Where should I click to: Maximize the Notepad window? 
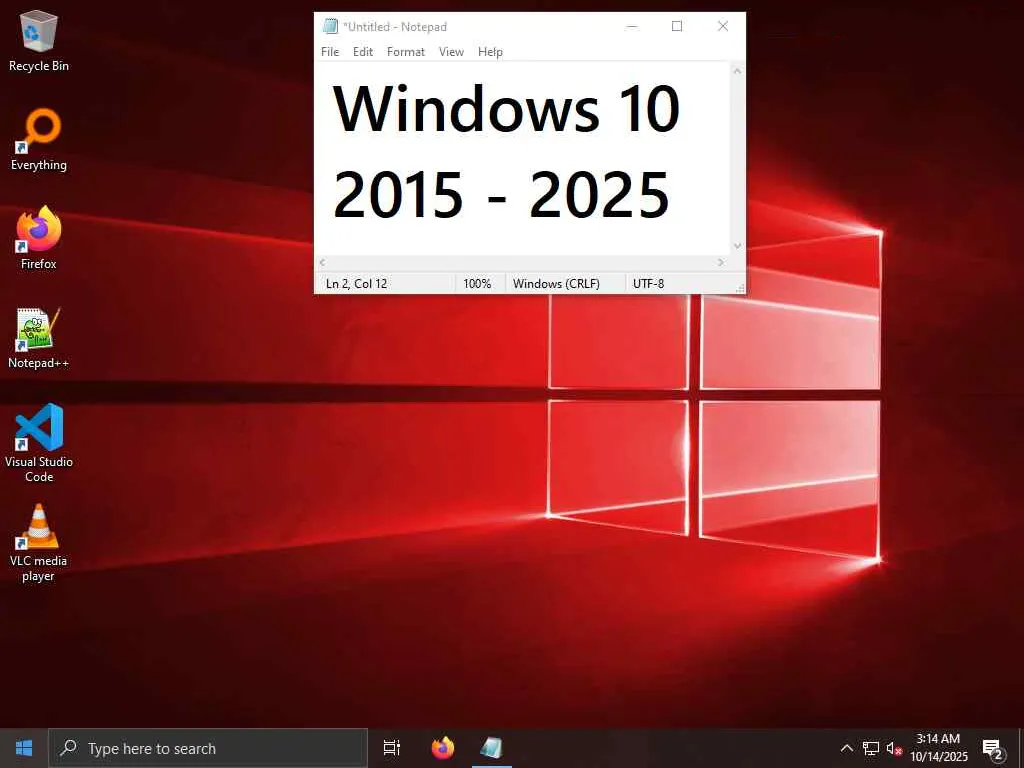click(677, 26)
